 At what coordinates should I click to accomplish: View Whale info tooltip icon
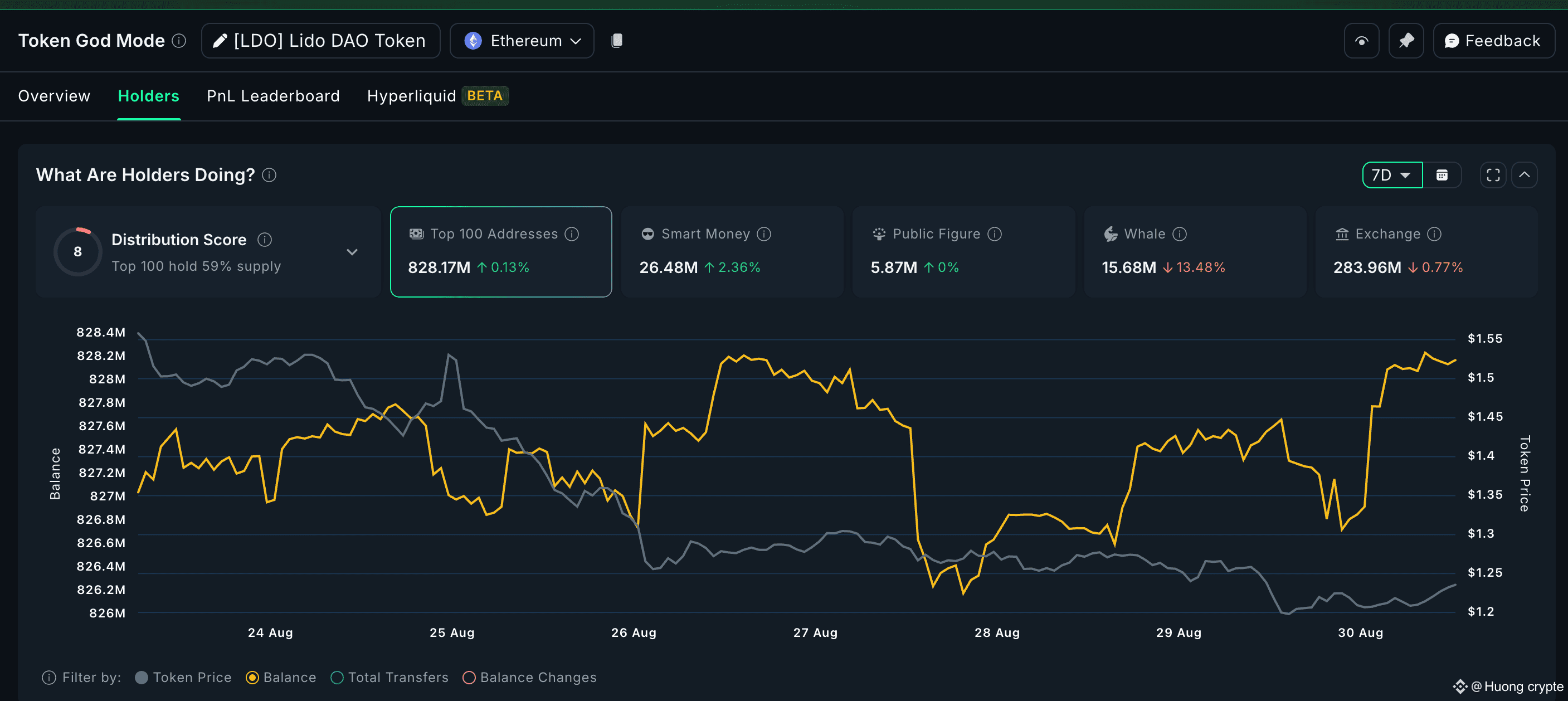(x=1179, y=234)
